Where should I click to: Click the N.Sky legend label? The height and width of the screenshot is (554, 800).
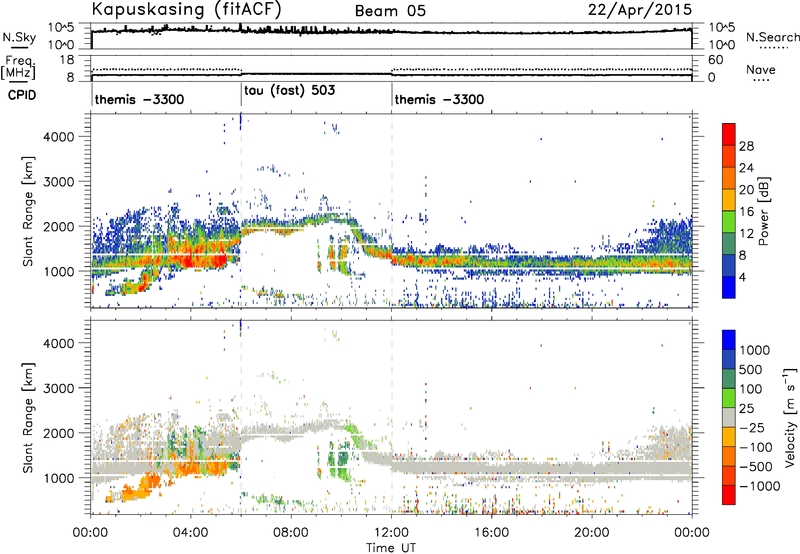click(x=19, y=37)
